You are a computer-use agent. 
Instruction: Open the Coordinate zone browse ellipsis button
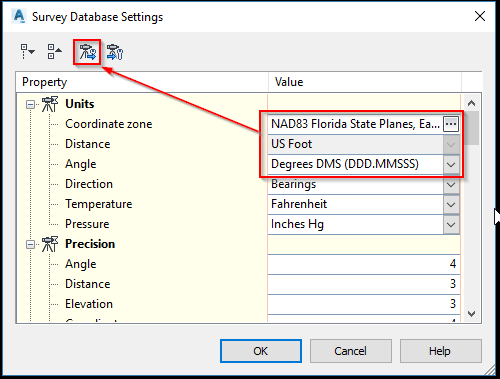click(451, 124)
